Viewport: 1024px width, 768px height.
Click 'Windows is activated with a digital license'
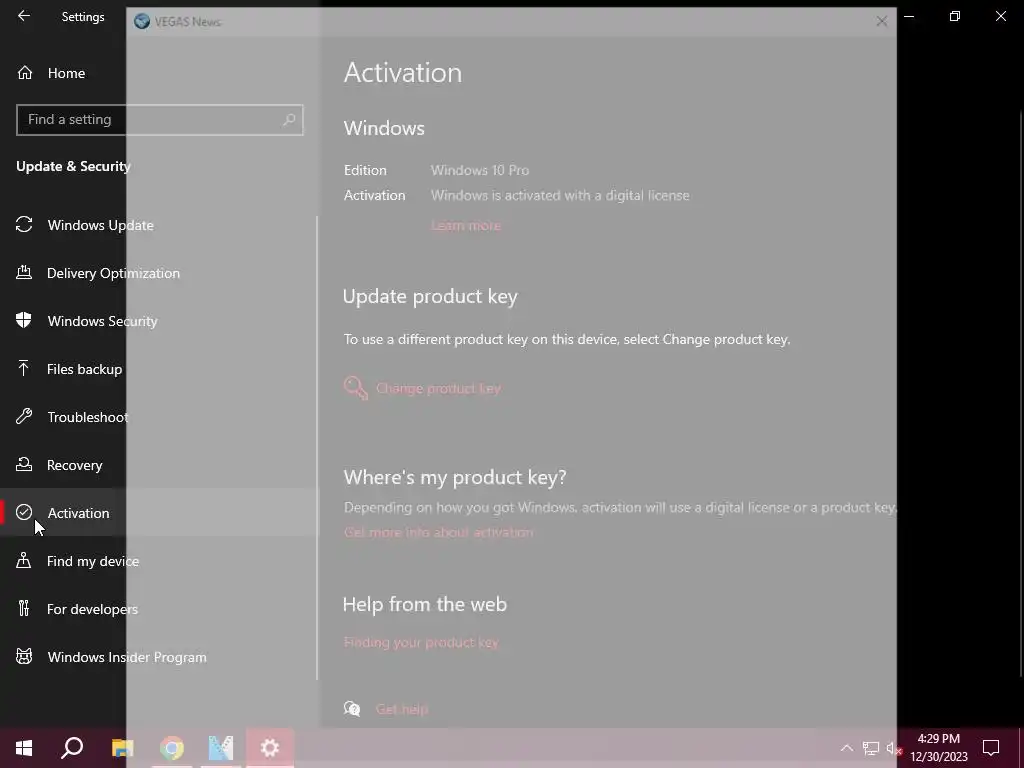(x=560, y=195)
